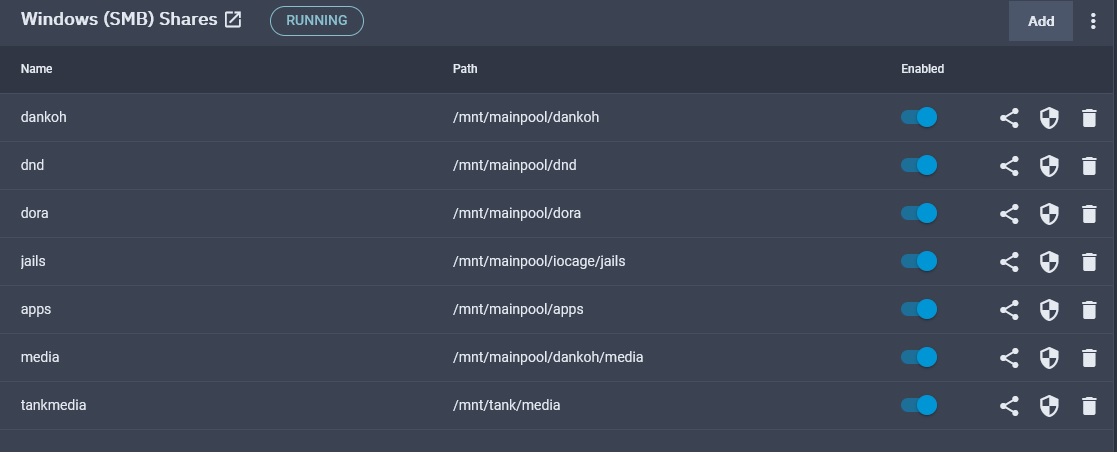
Task: Edit share ACL icon for dankoh
Action: (1009, 118)
